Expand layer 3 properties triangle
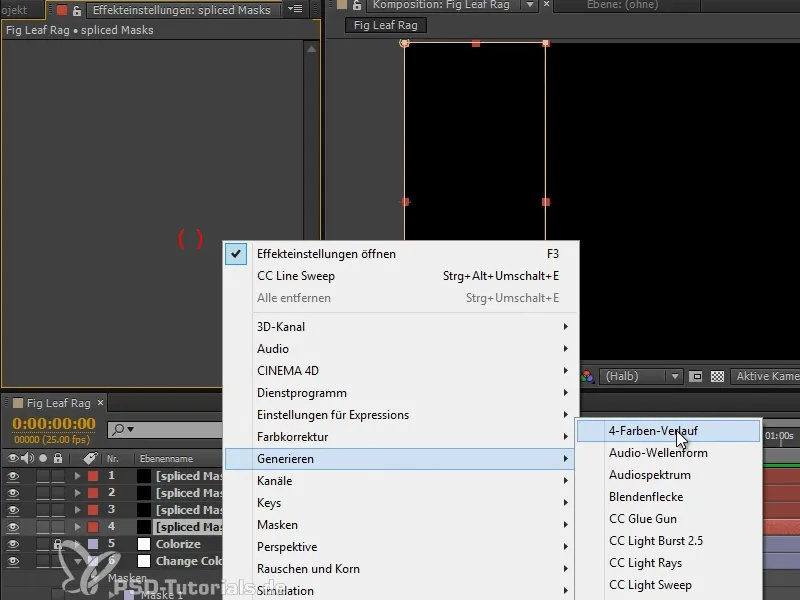 [77, 510]
